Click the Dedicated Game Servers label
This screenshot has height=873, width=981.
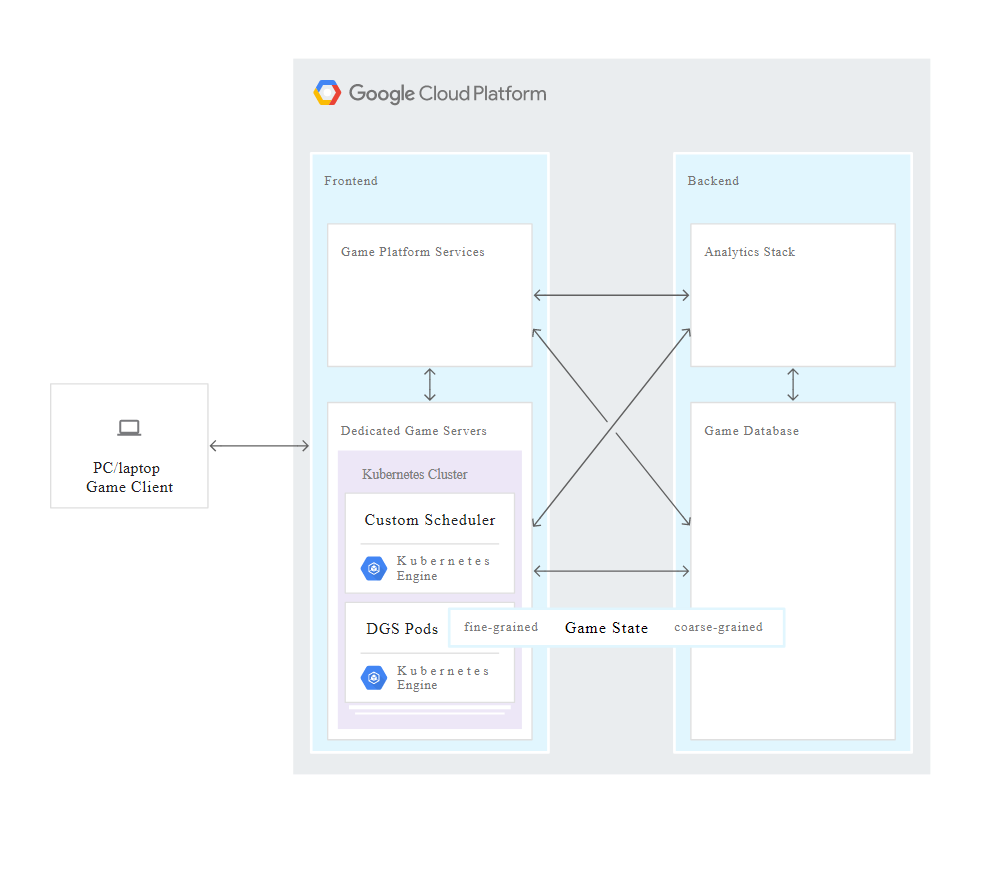413,431
